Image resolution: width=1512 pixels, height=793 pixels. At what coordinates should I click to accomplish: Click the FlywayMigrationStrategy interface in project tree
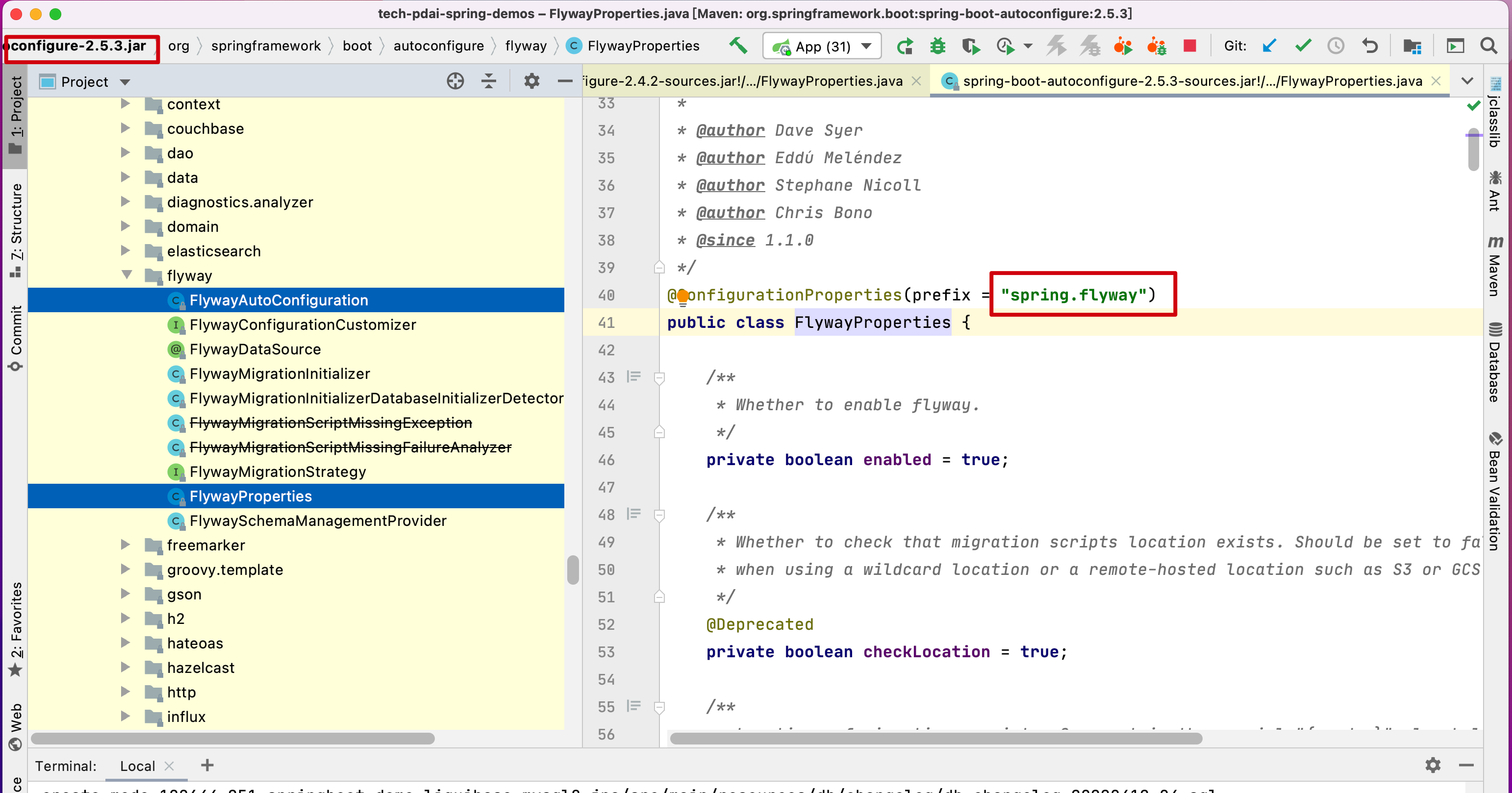[277, 471]
